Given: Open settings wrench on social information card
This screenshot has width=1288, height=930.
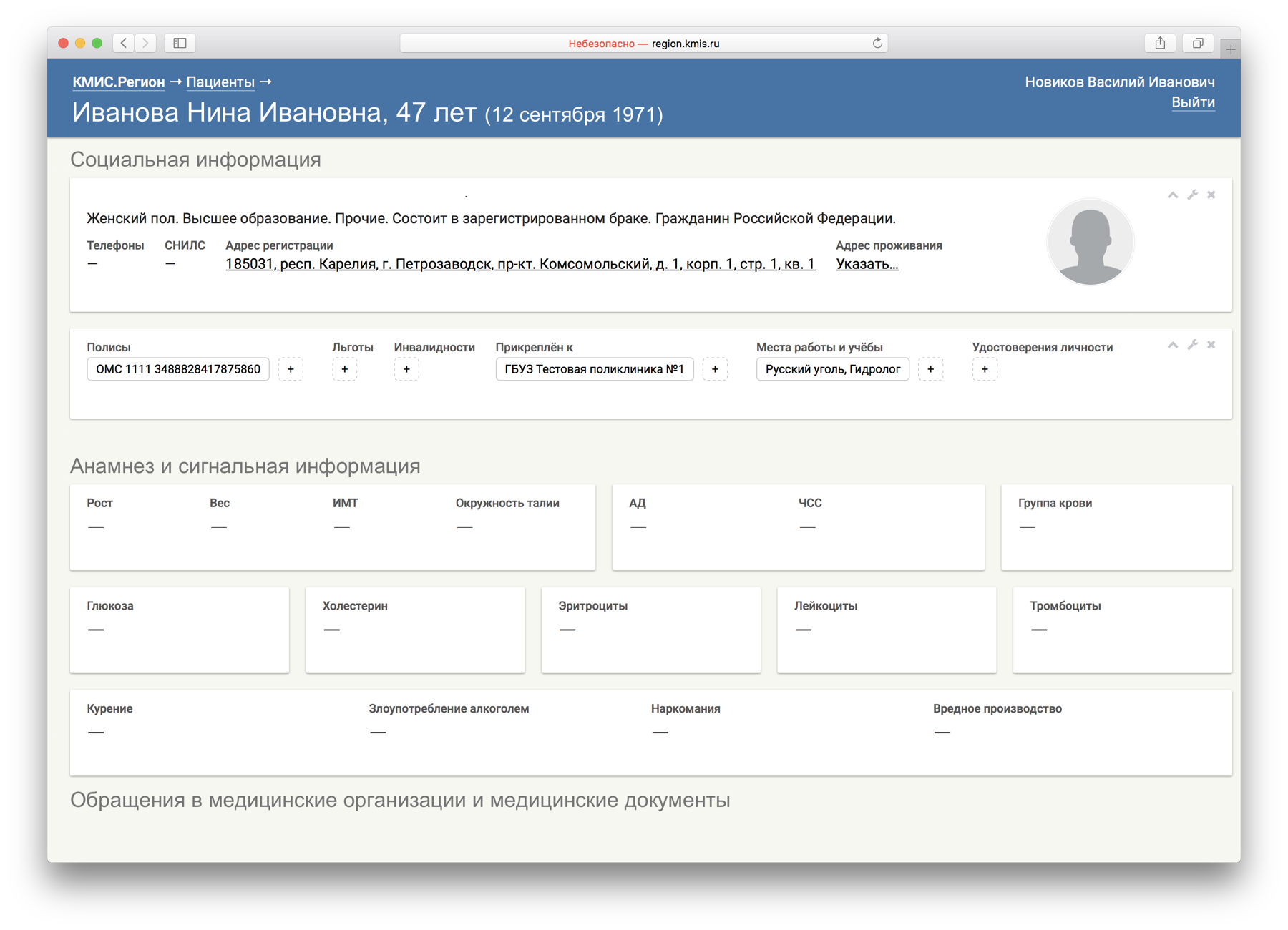Looking at the screenshot, I should coord(1192,195).
